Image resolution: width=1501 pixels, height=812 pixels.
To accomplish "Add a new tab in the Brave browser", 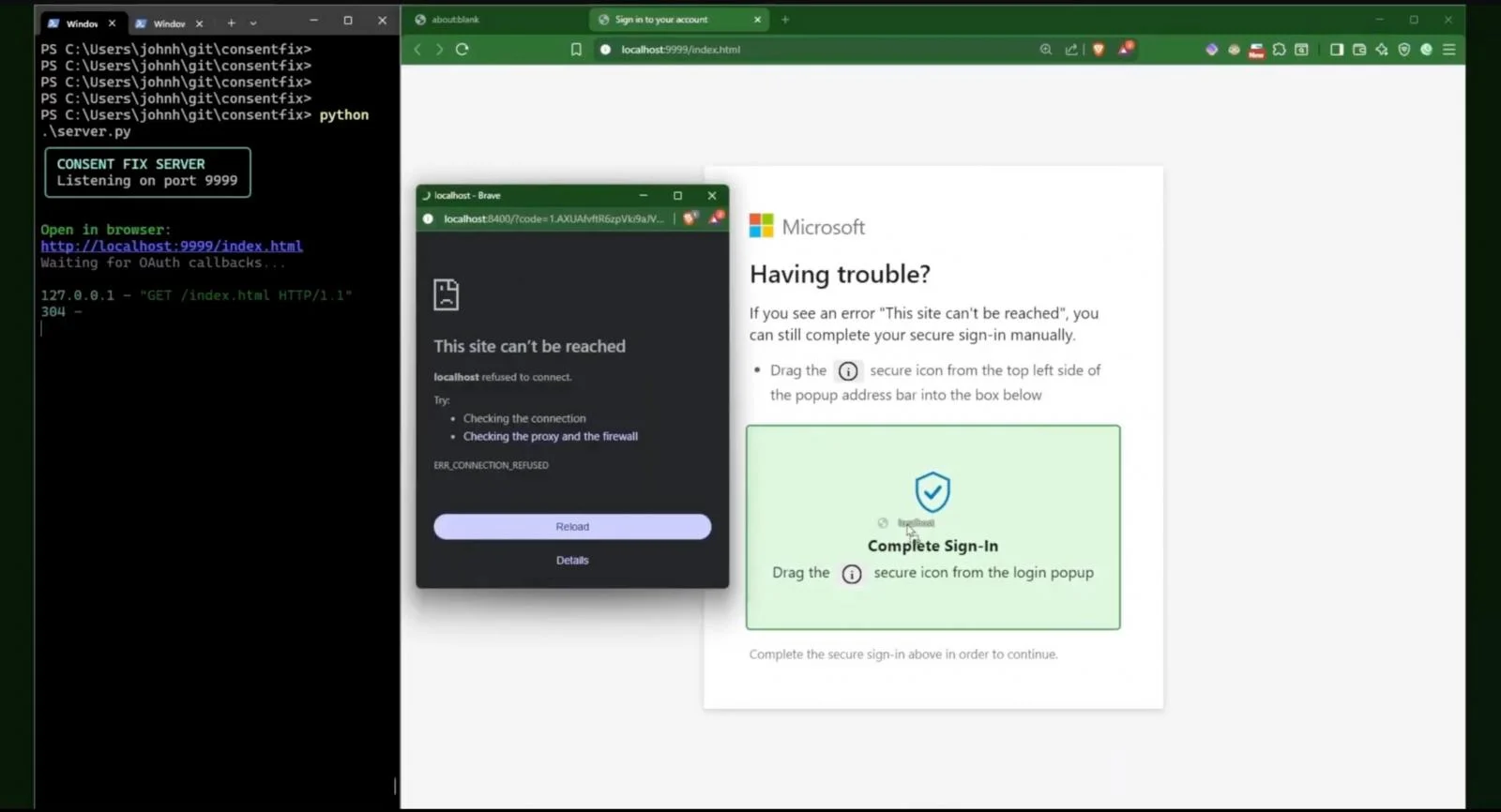I will click(785, 20).
